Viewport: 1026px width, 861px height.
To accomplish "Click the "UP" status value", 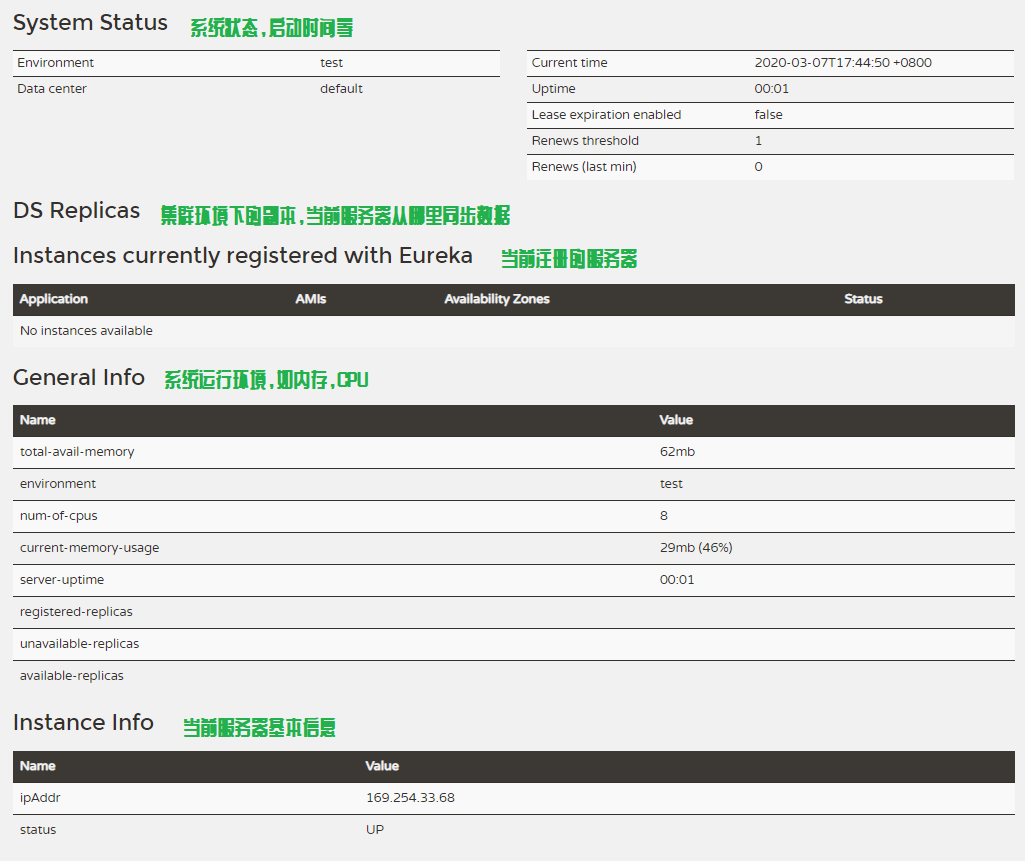I will pyautogui.click(x=375, y=830).
